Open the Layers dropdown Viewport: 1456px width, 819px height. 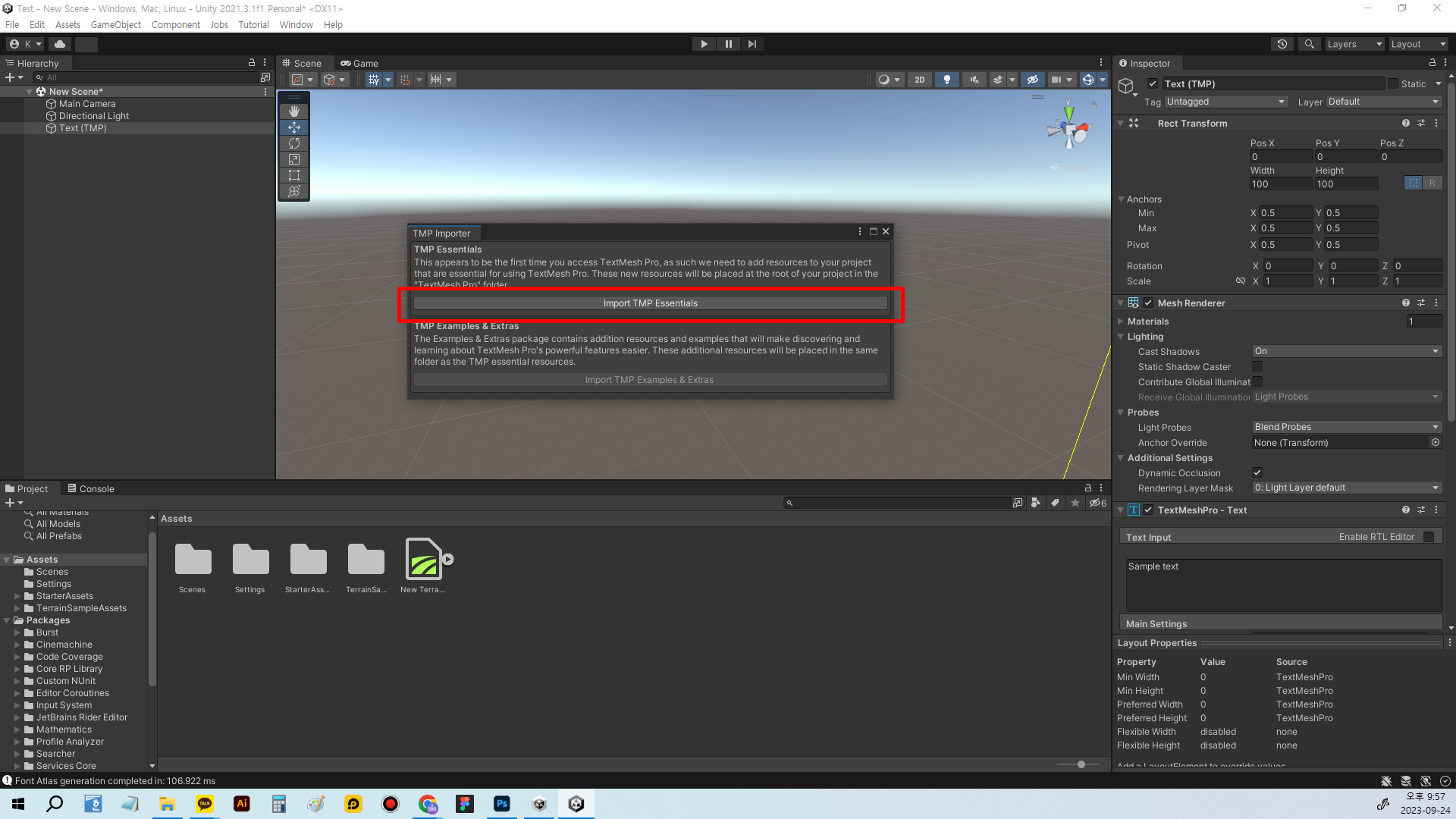coord(1354,44)
